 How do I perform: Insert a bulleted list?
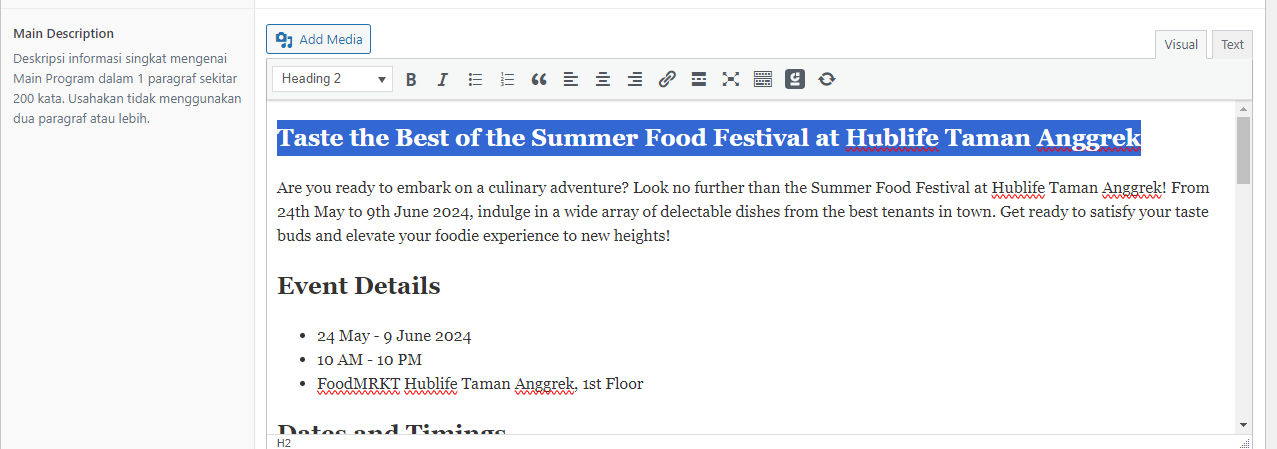coord(475,79)
